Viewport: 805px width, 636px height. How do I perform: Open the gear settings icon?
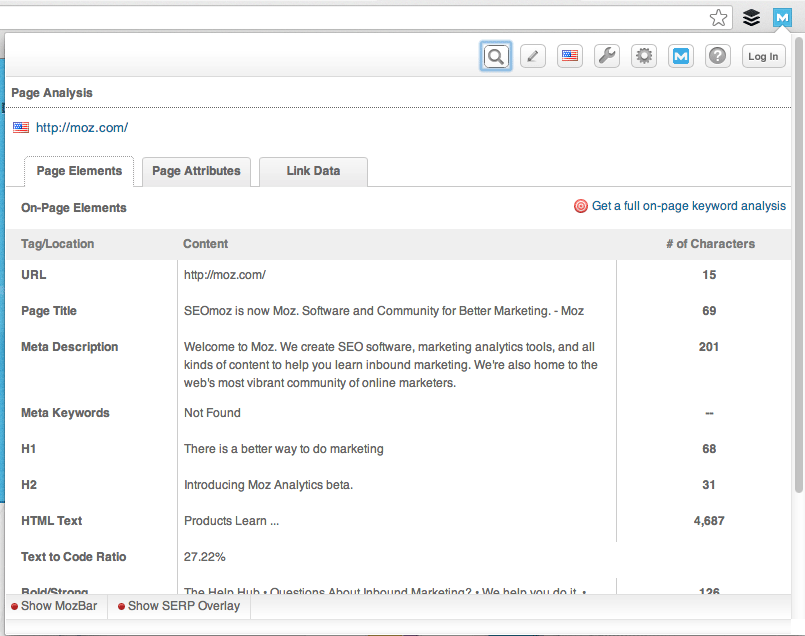click(644, 56)
